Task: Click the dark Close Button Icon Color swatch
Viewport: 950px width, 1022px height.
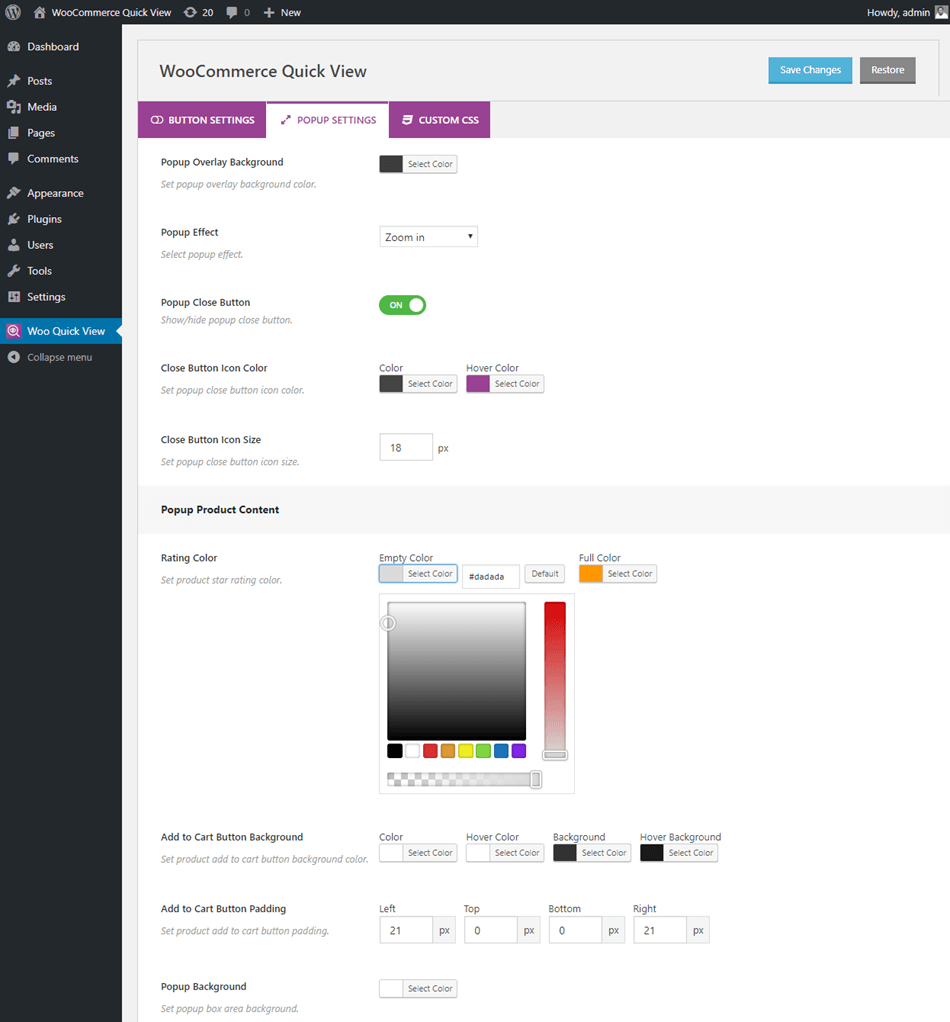Action: [x=391, y=384]
